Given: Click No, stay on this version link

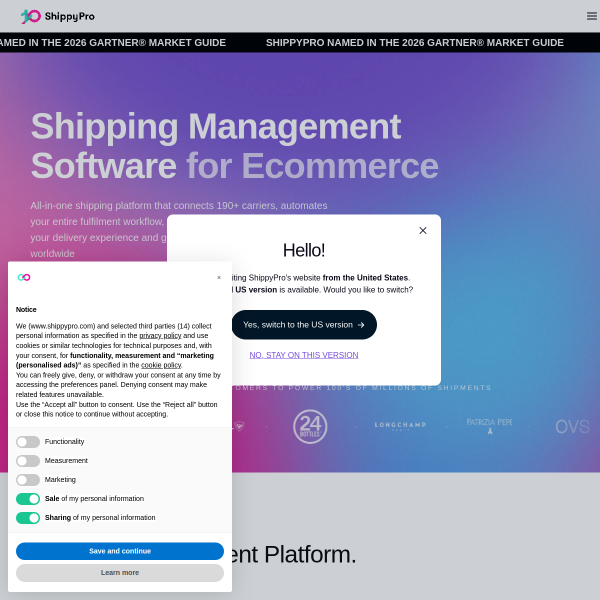Looking at the screenshot, I should pos(304,355).
